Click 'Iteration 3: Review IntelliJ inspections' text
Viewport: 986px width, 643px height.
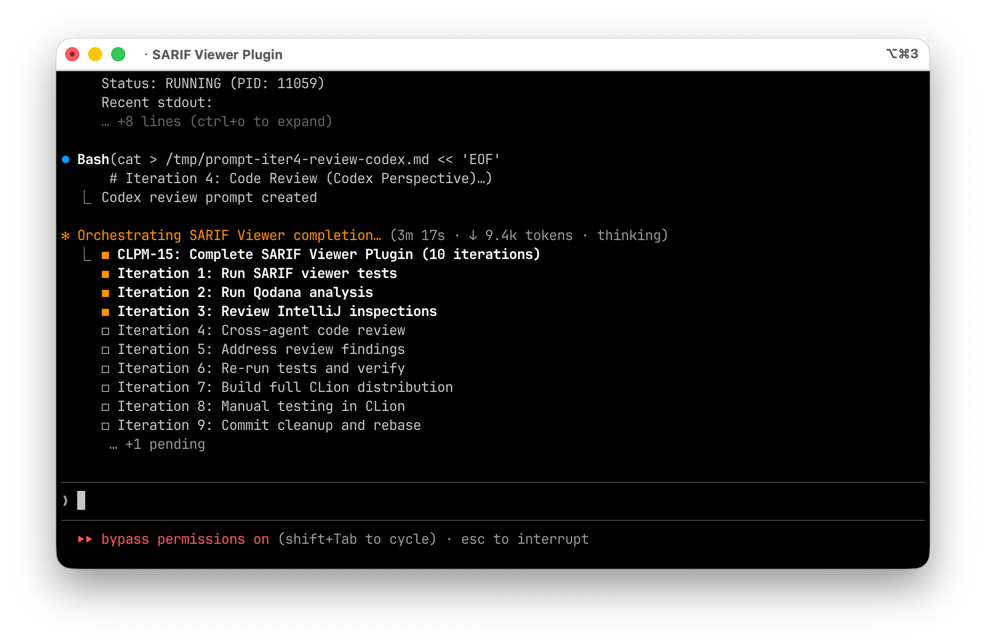tap(277, 311)
